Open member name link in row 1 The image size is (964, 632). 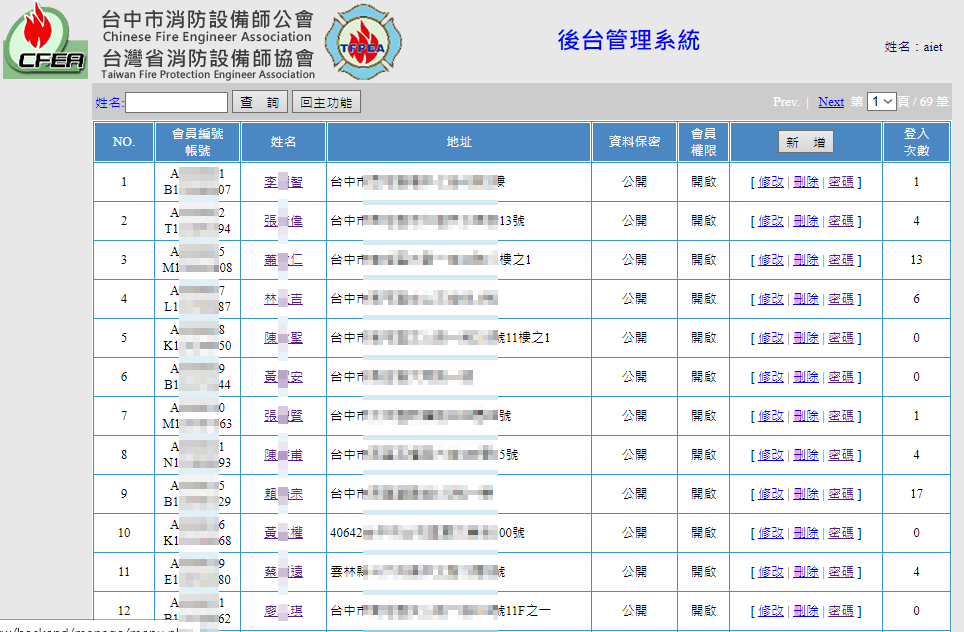[x=283, y=182]
